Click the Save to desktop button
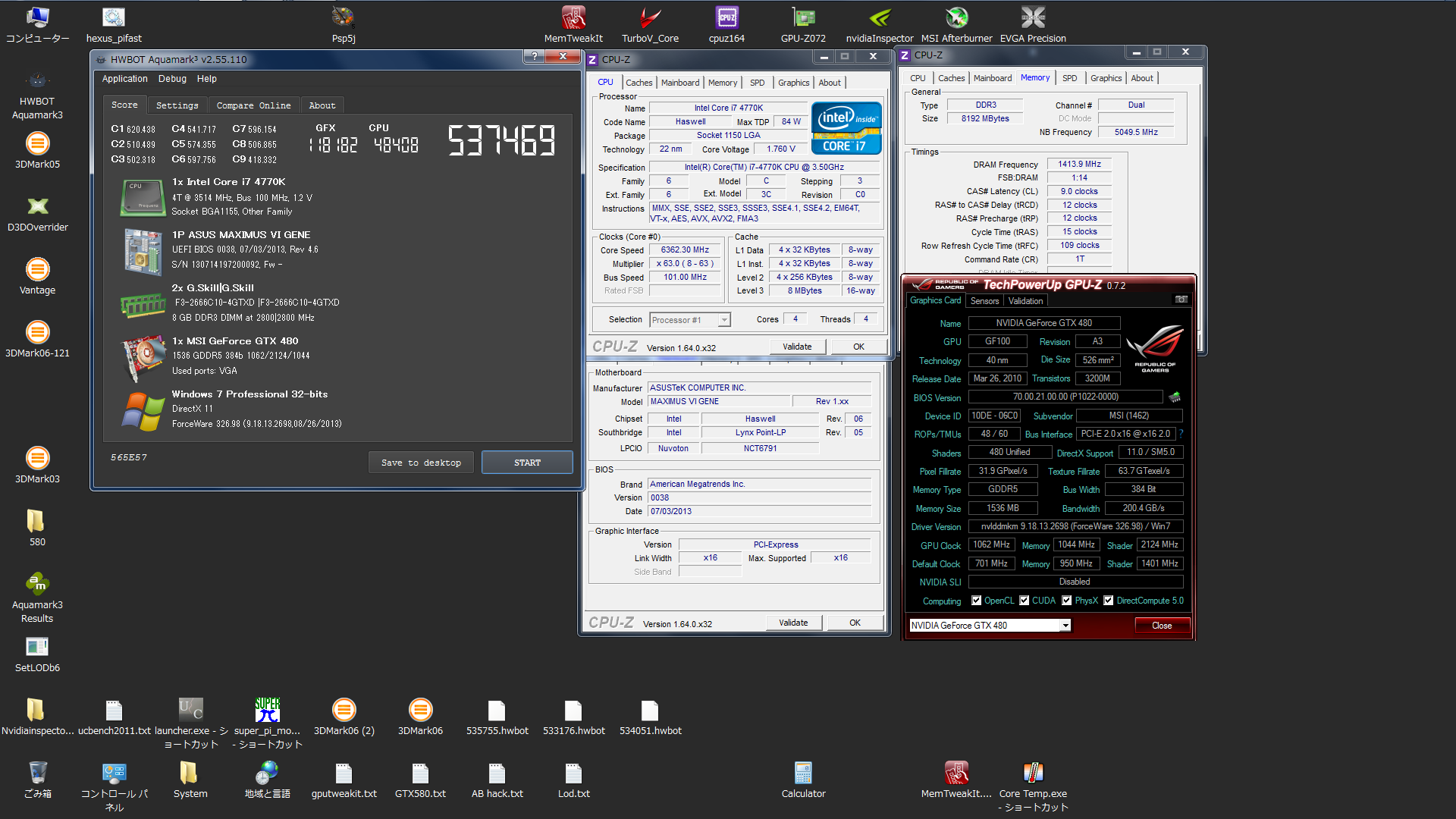 click(x=421, y=463)
